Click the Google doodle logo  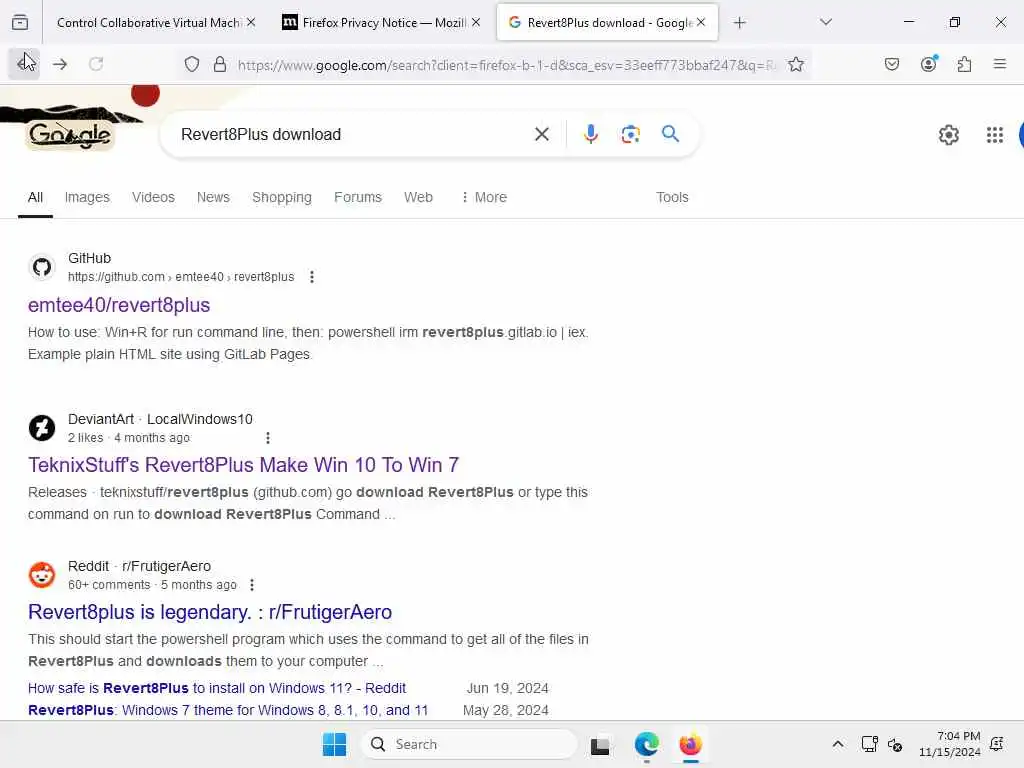point(70,135)
